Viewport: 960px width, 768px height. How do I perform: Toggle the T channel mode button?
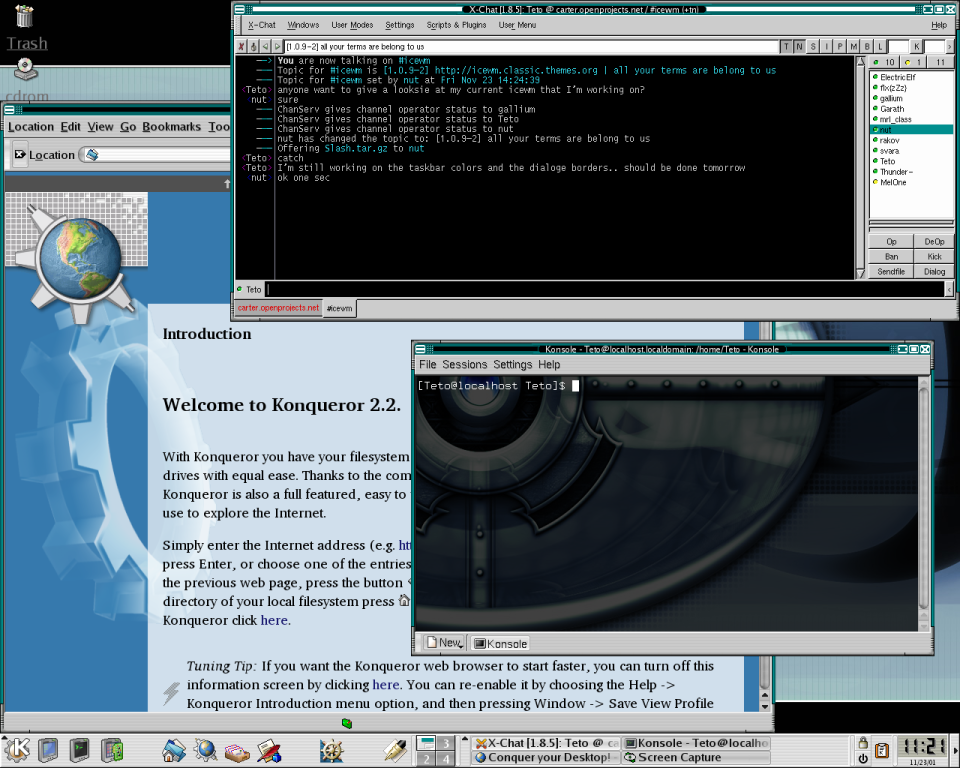tap(786, 47)
